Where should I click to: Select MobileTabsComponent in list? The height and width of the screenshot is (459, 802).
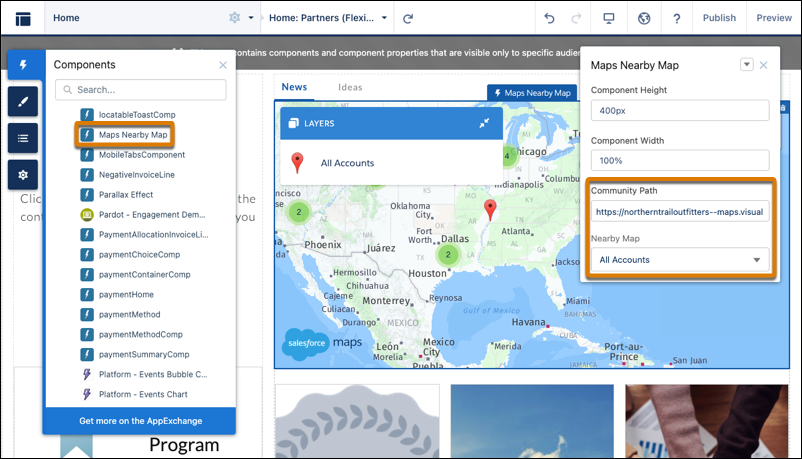(132, 155)
